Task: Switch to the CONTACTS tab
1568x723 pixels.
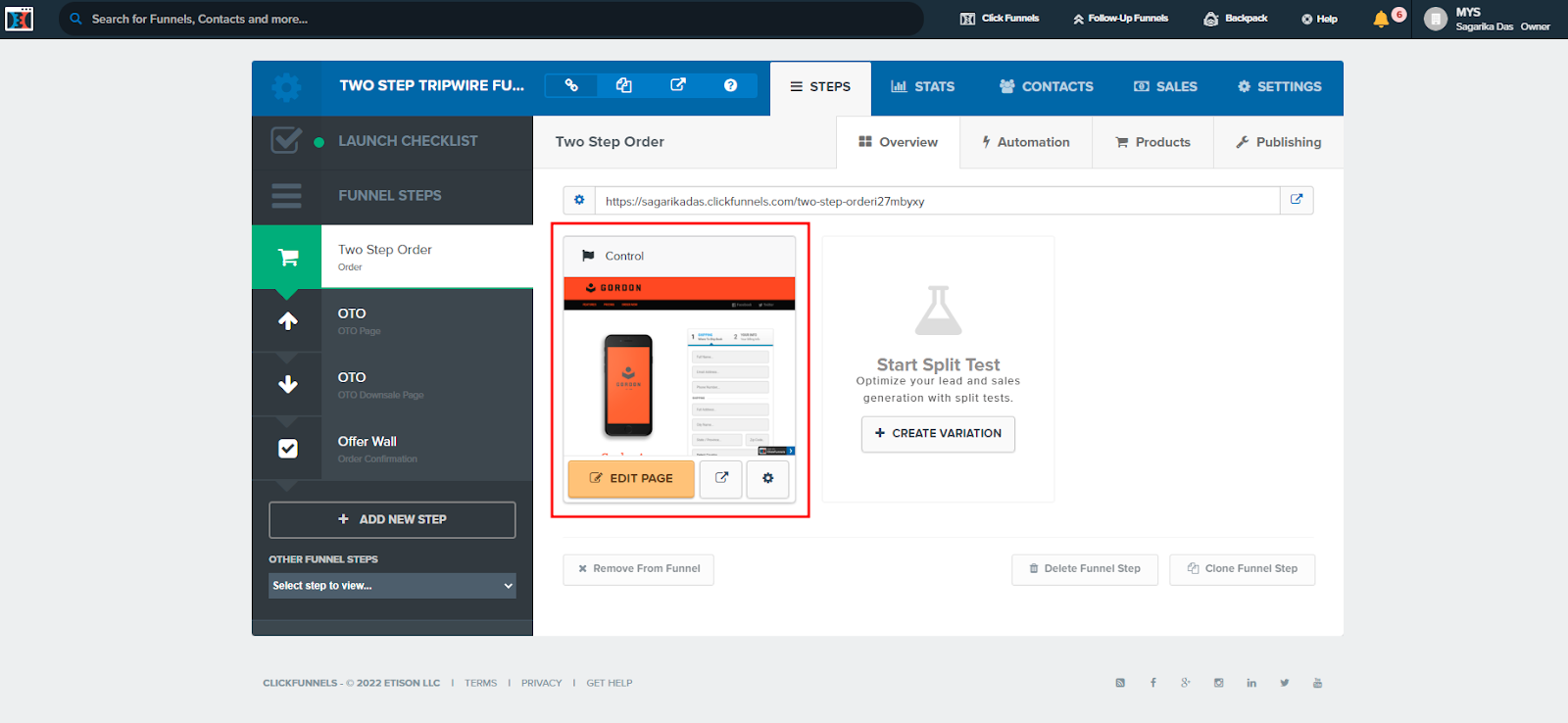Action: click(x=1046, y=87)
